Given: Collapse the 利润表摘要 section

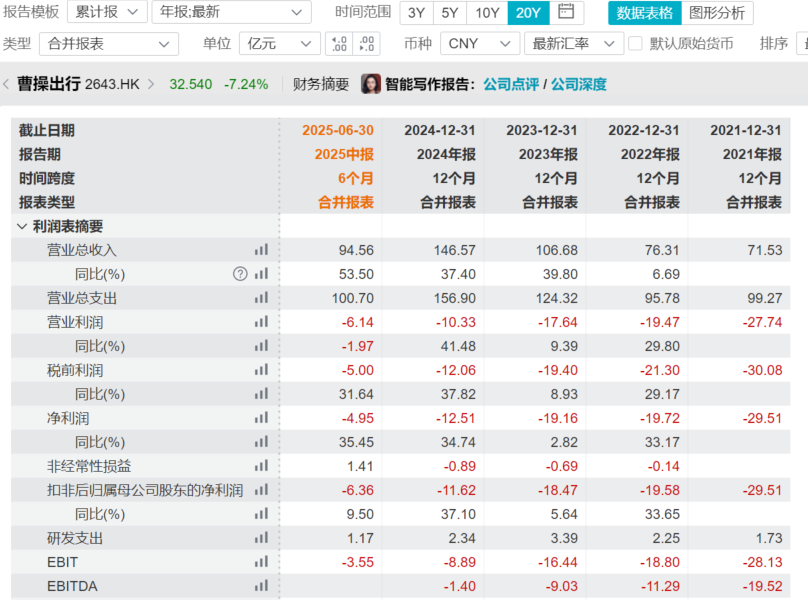Looking at the screenshot, I should [x=22, y=227].
